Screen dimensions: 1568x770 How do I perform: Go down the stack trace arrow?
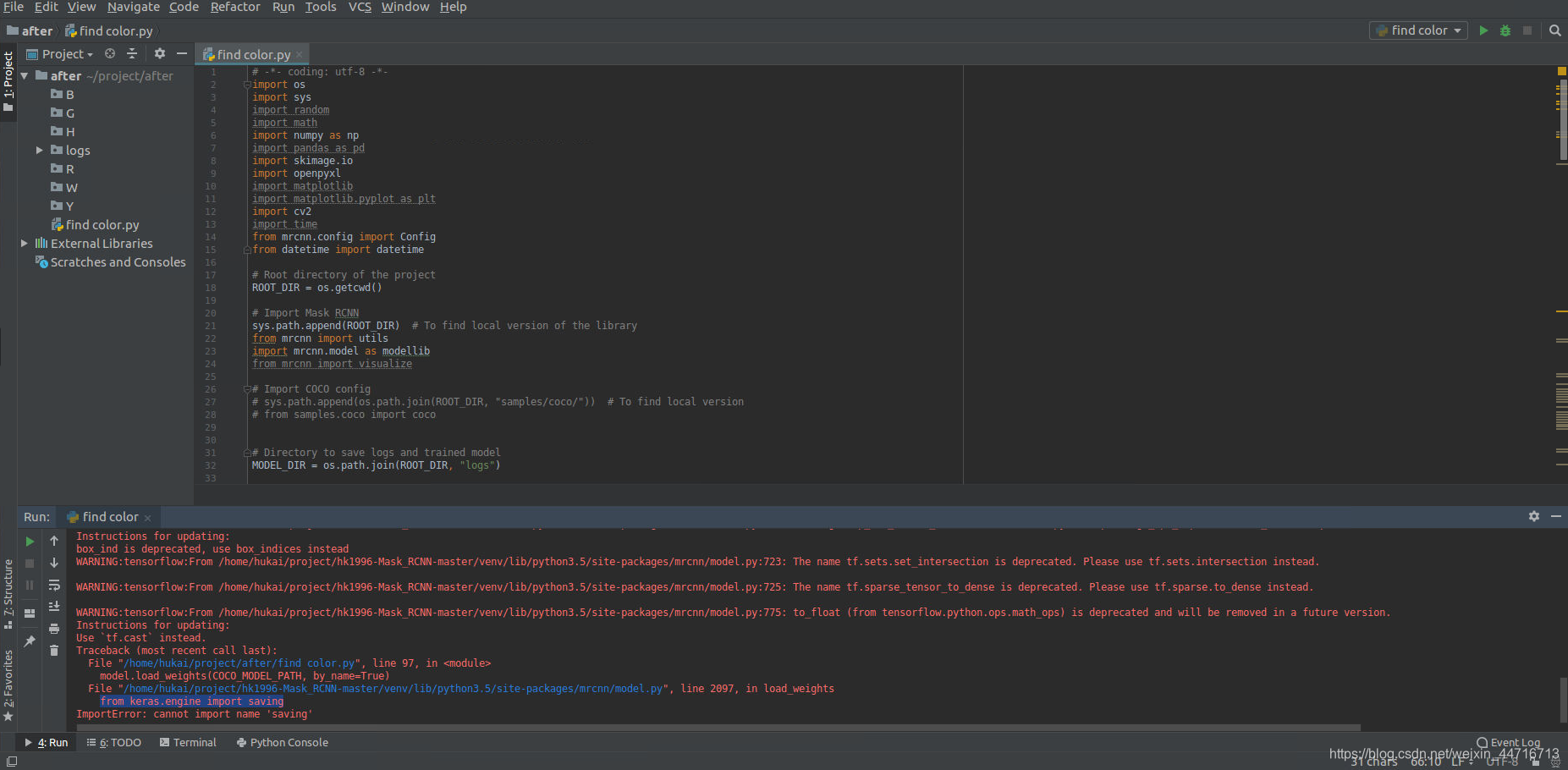[54, 563]
